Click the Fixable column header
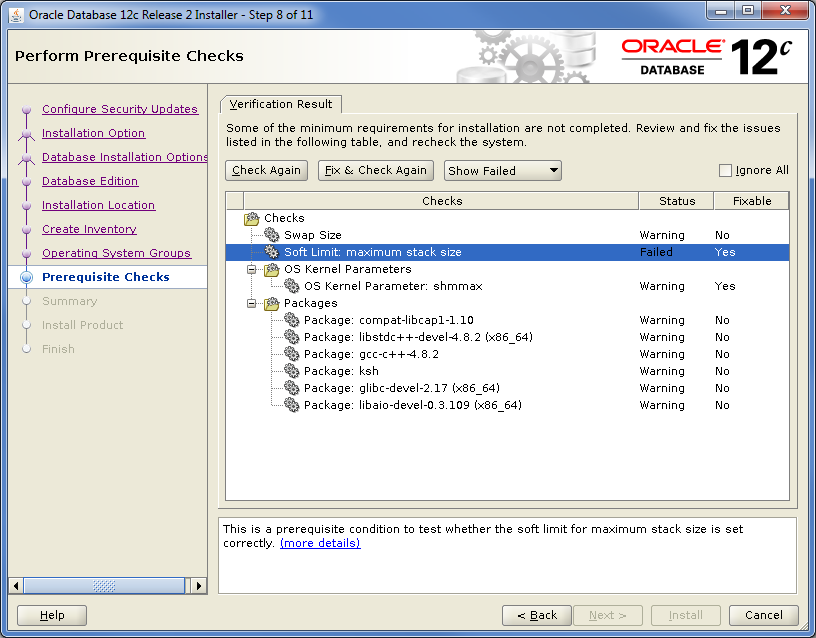This screenshot has height=638, width=816. click(751, 201)
